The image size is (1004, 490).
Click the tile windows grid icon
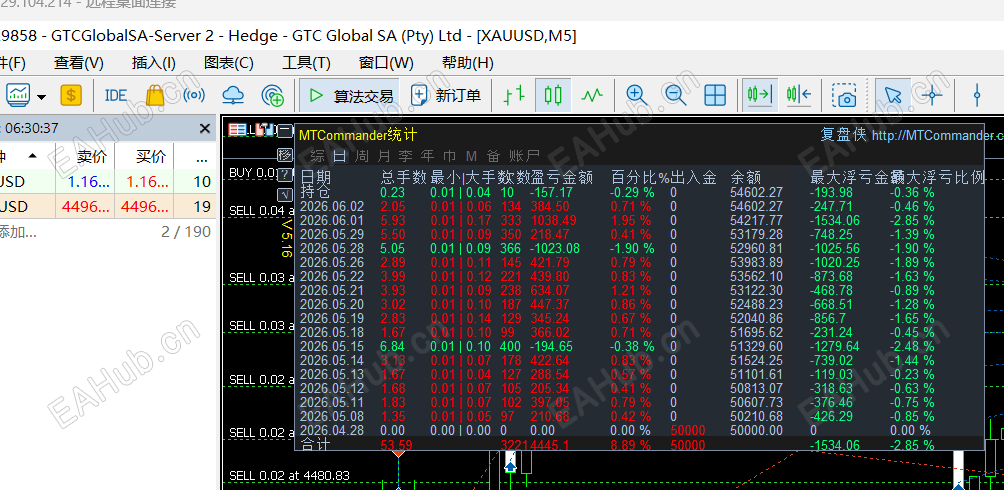(715, 95)
